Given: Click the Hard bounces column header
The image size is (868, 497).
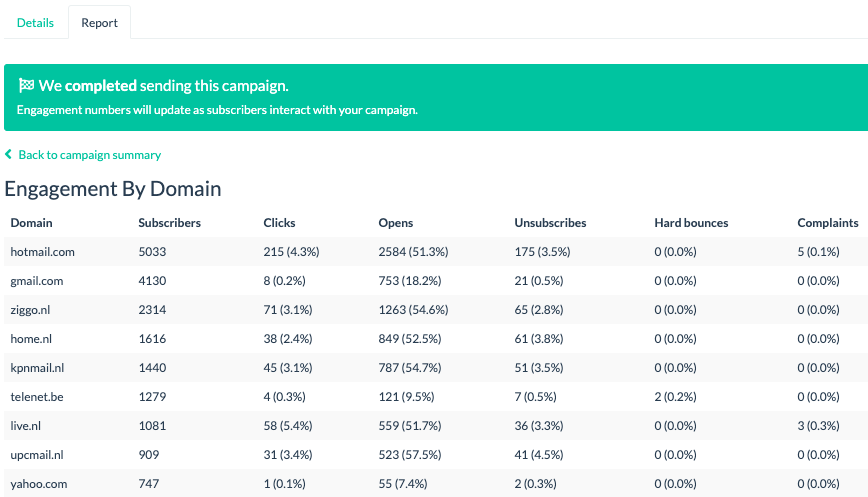Looking at the screenshot, I should (x=691, y=223).
